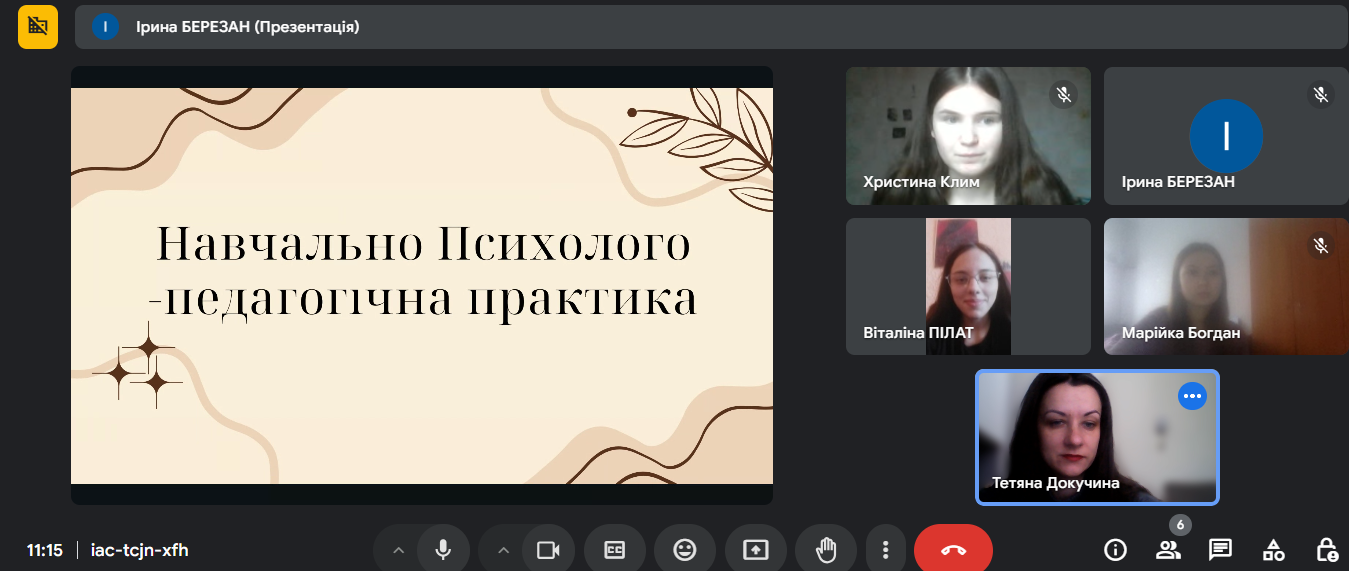The image size is (1349, 571).
Task: Open options on Тетяна Докучина's tile
Action: [x=1192, y=396]
